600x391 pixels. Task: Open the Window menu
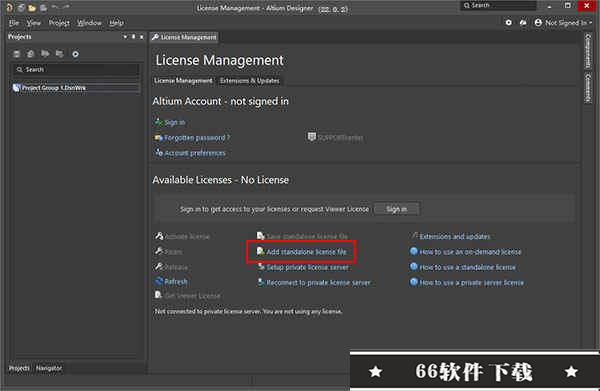pos(90,23)
